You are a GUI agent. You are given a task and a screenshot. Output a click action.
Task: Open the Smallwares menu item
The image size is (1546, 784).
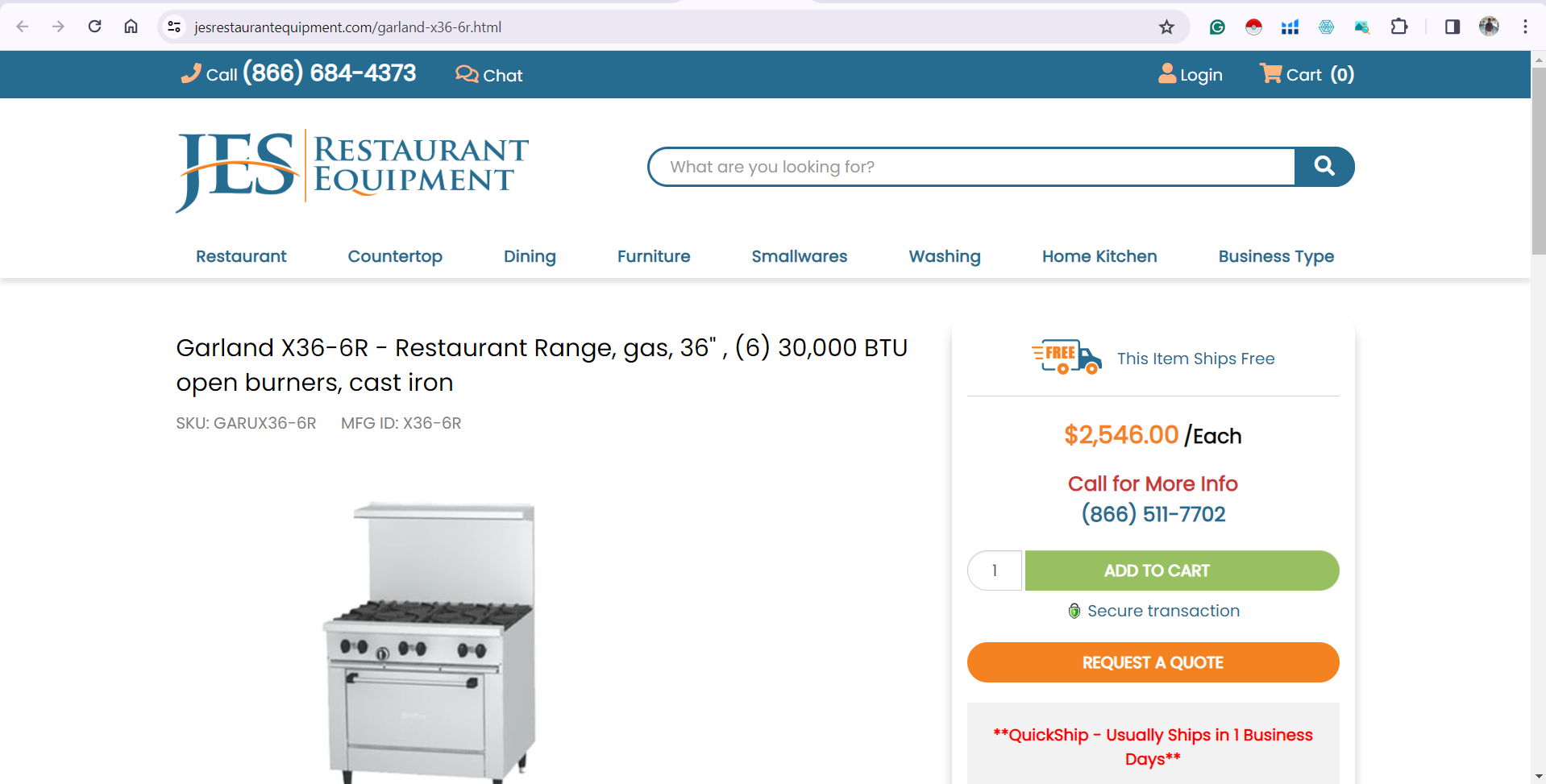(800, 256)
